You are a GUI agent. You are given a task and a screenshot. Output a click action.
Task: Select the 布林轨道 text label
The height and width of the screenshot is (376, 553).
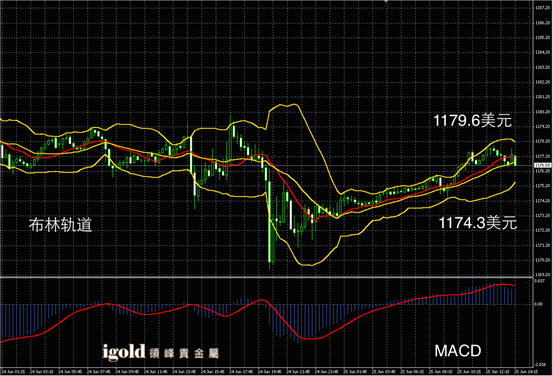[x=61, y=225]
